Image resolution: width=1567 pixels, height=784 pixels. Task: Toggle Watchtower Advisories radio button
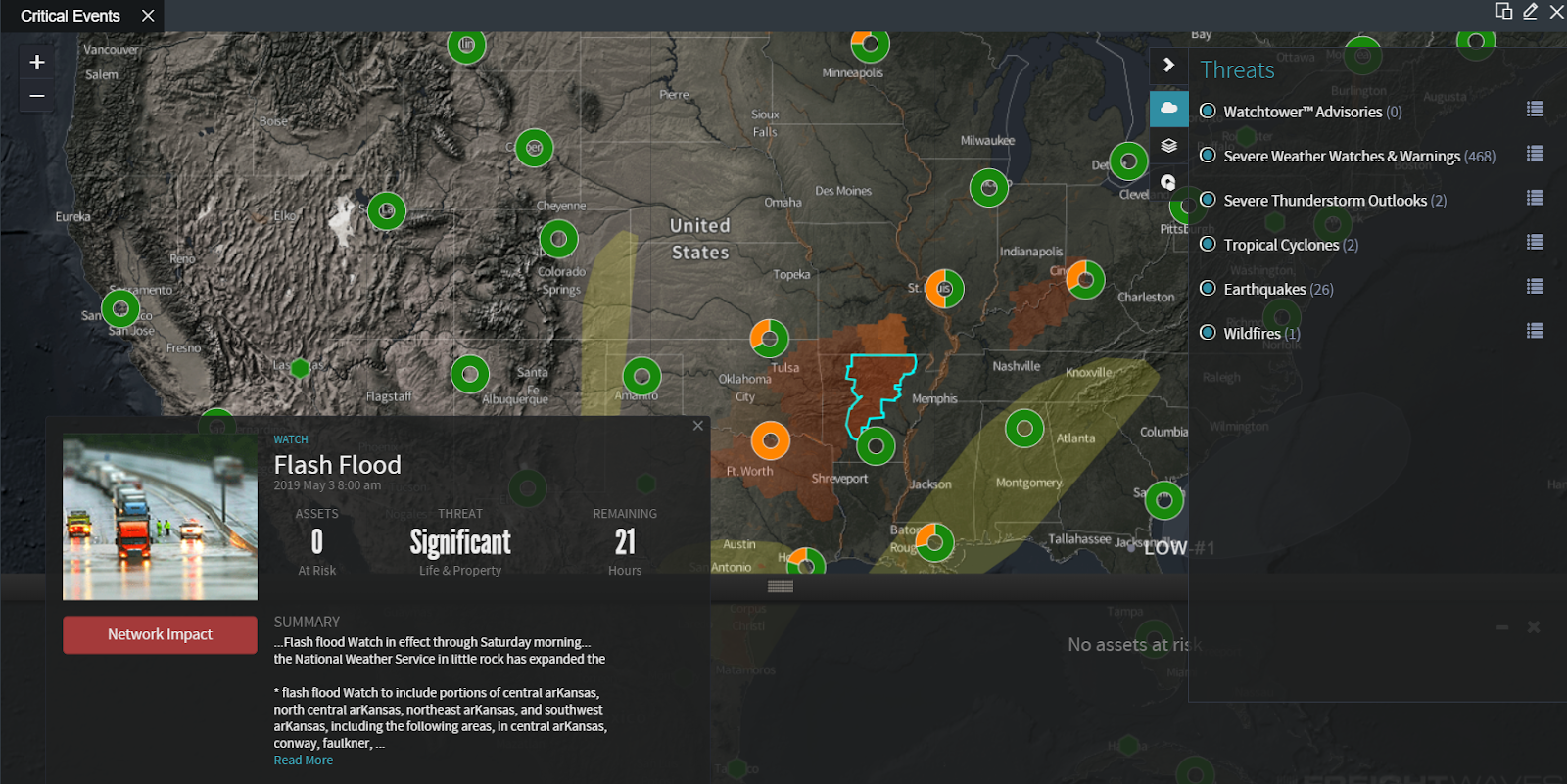(1208, 111)
